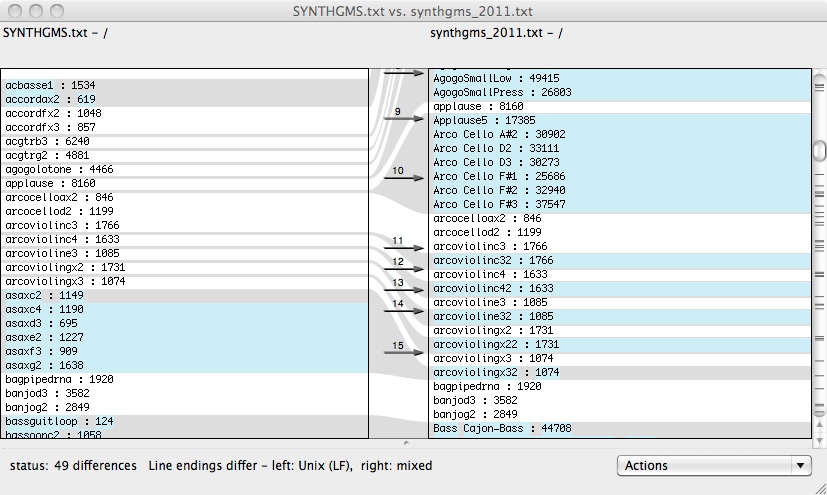Select 'bagpipedrna : 1920' in the left pane
The height and width of the screenshot is (495, 827).
coord(184,379)
